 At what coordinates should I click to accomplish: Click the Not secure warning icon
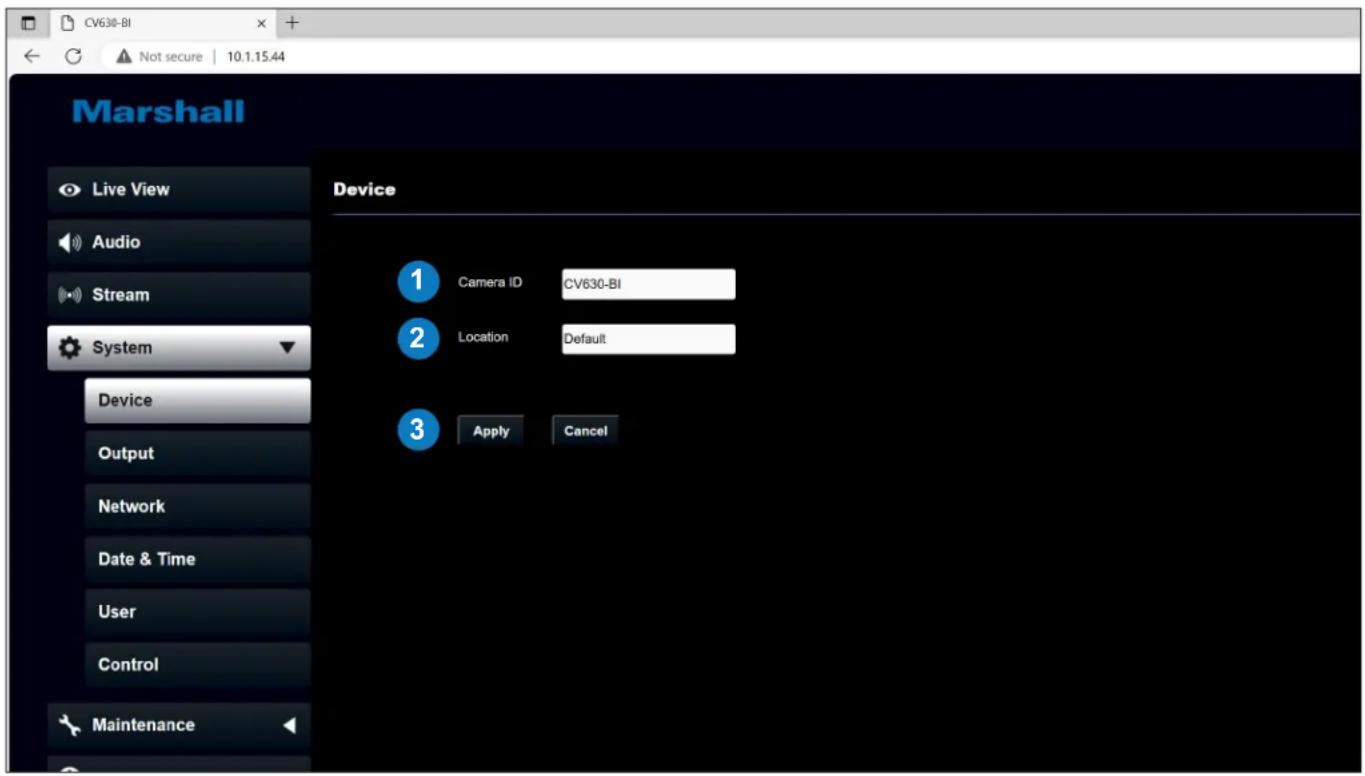click(x=126, y=56)
